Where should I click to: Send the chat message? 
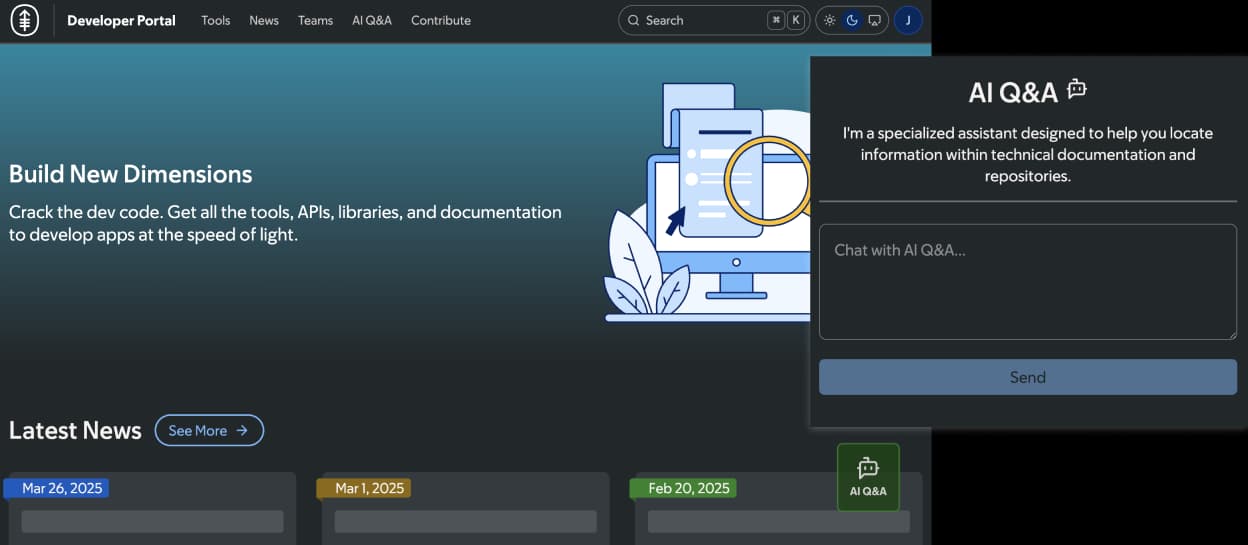1028,377
